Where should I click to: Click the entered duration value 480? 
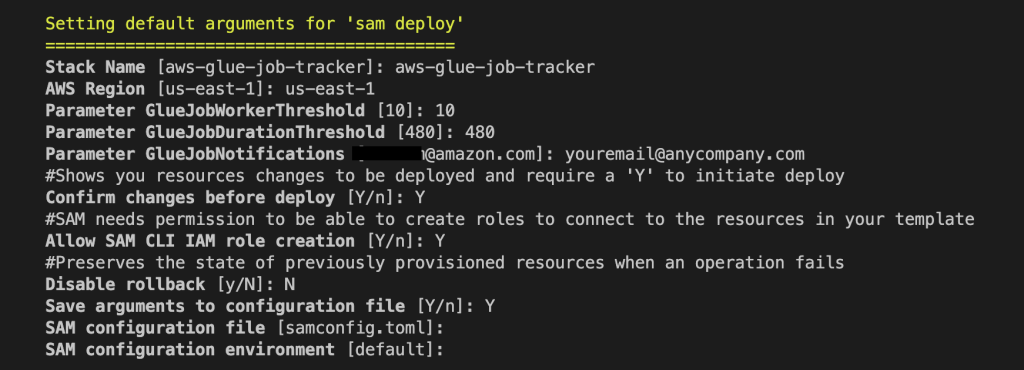(479, 132)
